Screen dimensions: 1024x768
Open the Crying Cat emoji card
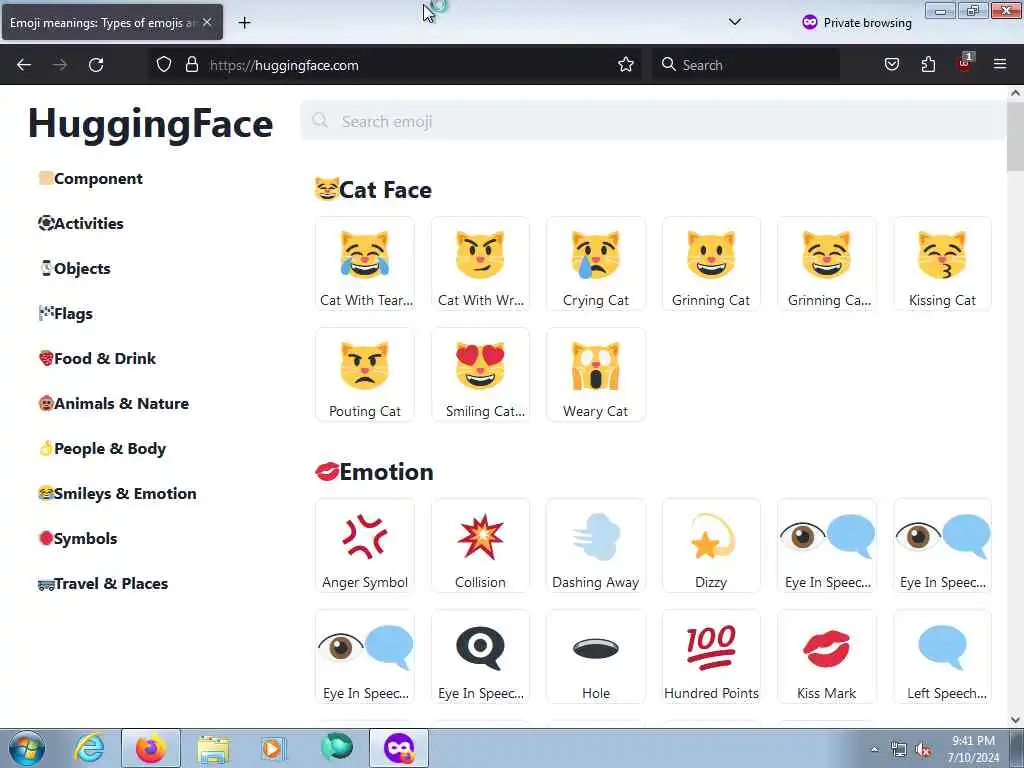pos(596,264)
